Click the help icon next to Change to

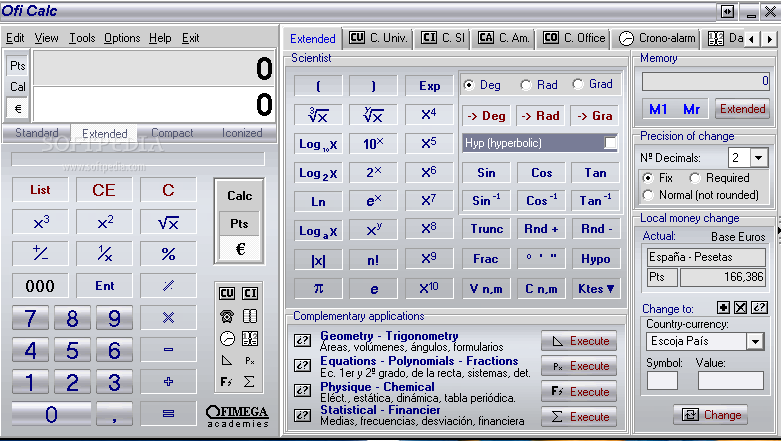[x=759, y=307]
